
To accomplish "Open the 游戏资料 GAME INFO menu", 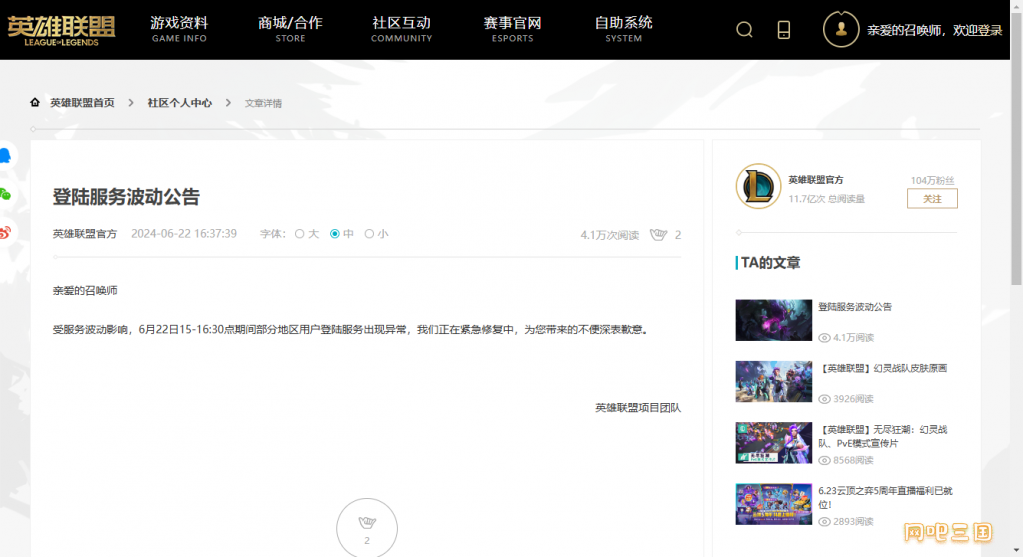I will point(179,29).
